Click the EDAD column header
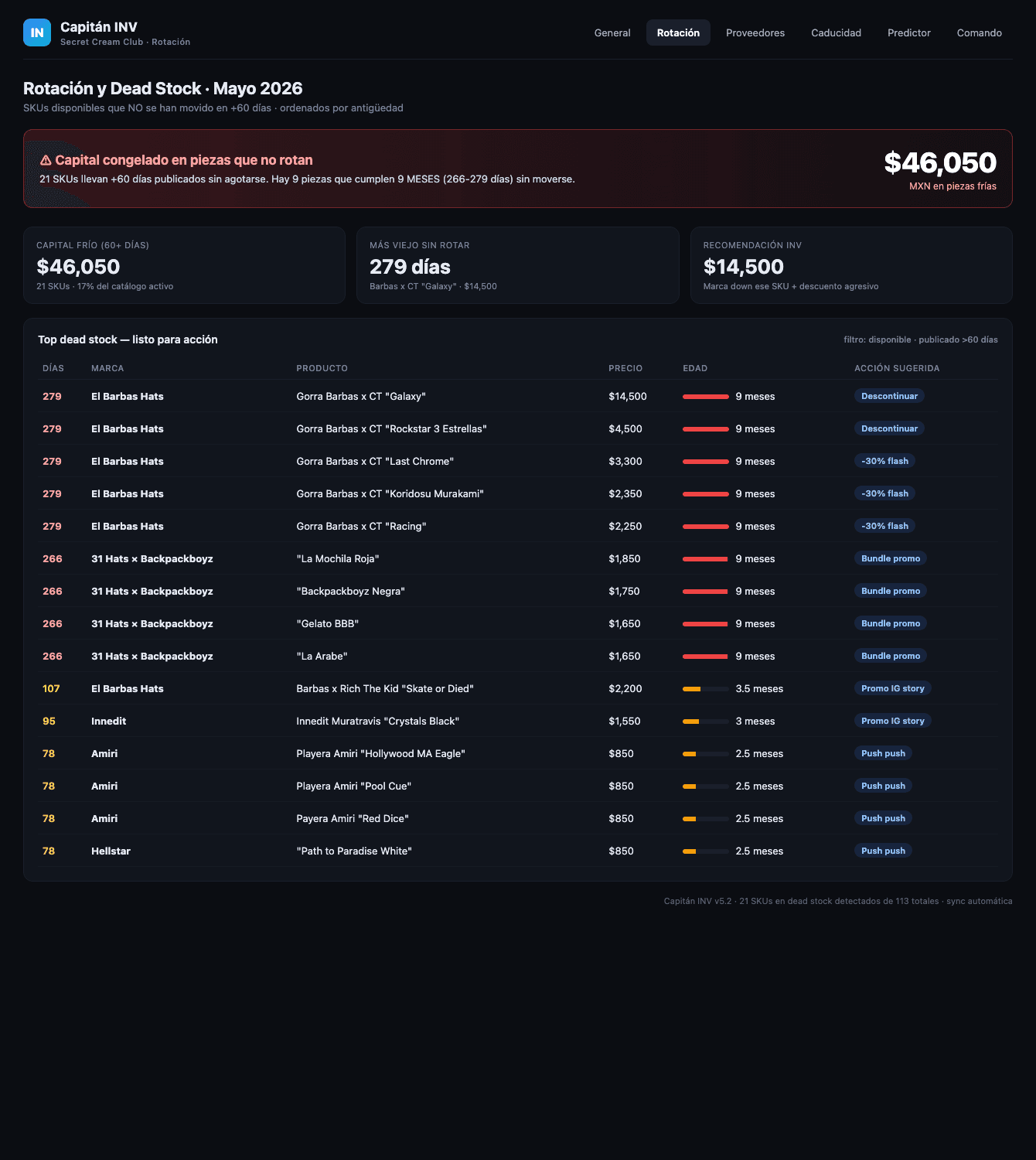Viewport: 1036px width, 1160px height. 695,368
